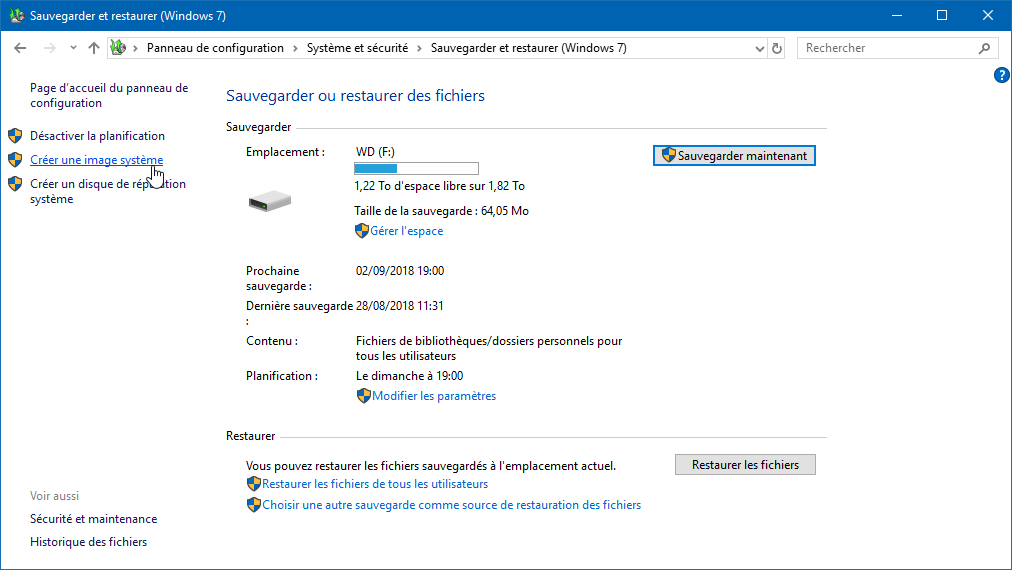Image resolution: width=1012 pixels, height=570 pixels.
Task: Click the forward navigation arrow
Action: tap(49, 48)
